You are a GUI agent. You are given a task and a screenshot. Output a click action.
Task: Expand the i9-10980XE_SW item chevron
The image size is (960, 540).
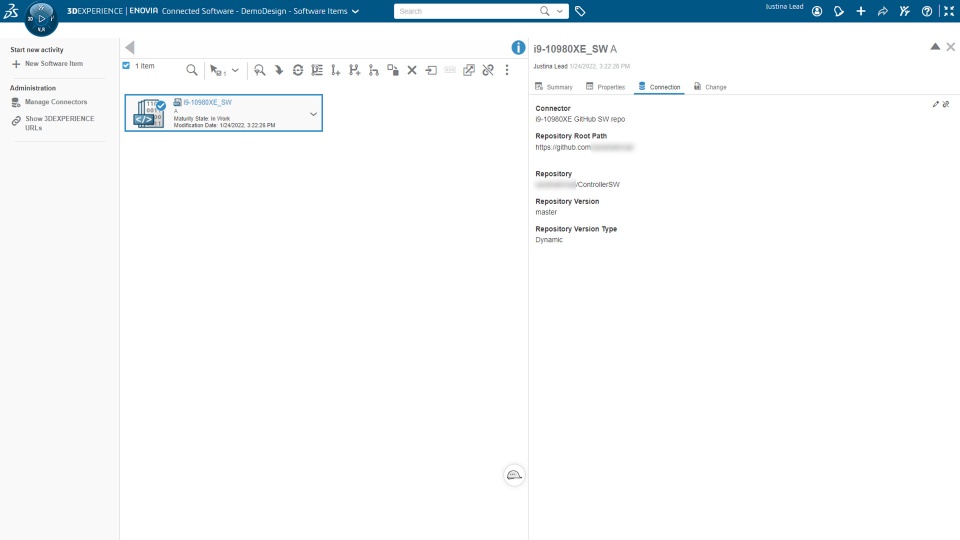coord(313,114)
